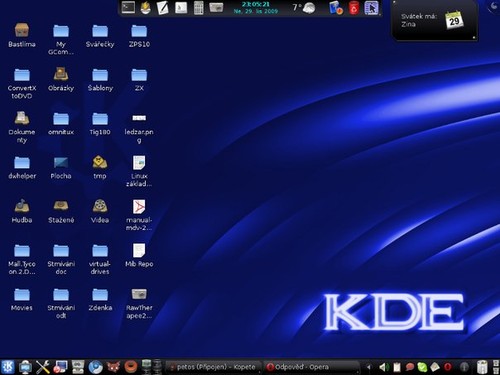Open the tools and wrench launcher in the taskbar
500x375 pixels.
(x=43, y=367)
